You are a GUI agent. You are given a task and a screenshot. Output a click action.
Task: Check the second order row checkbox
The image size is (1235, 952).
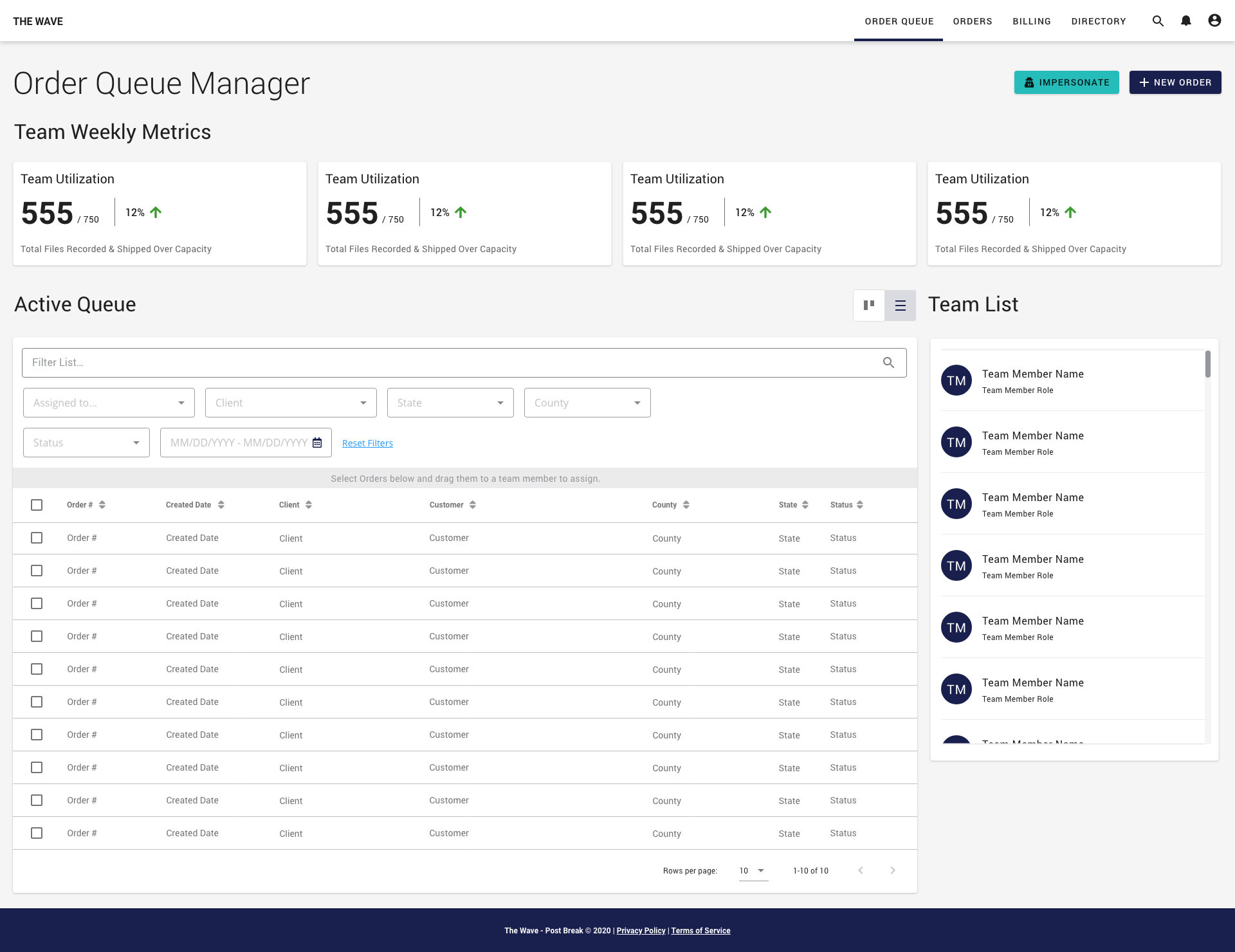click(37, 571)
